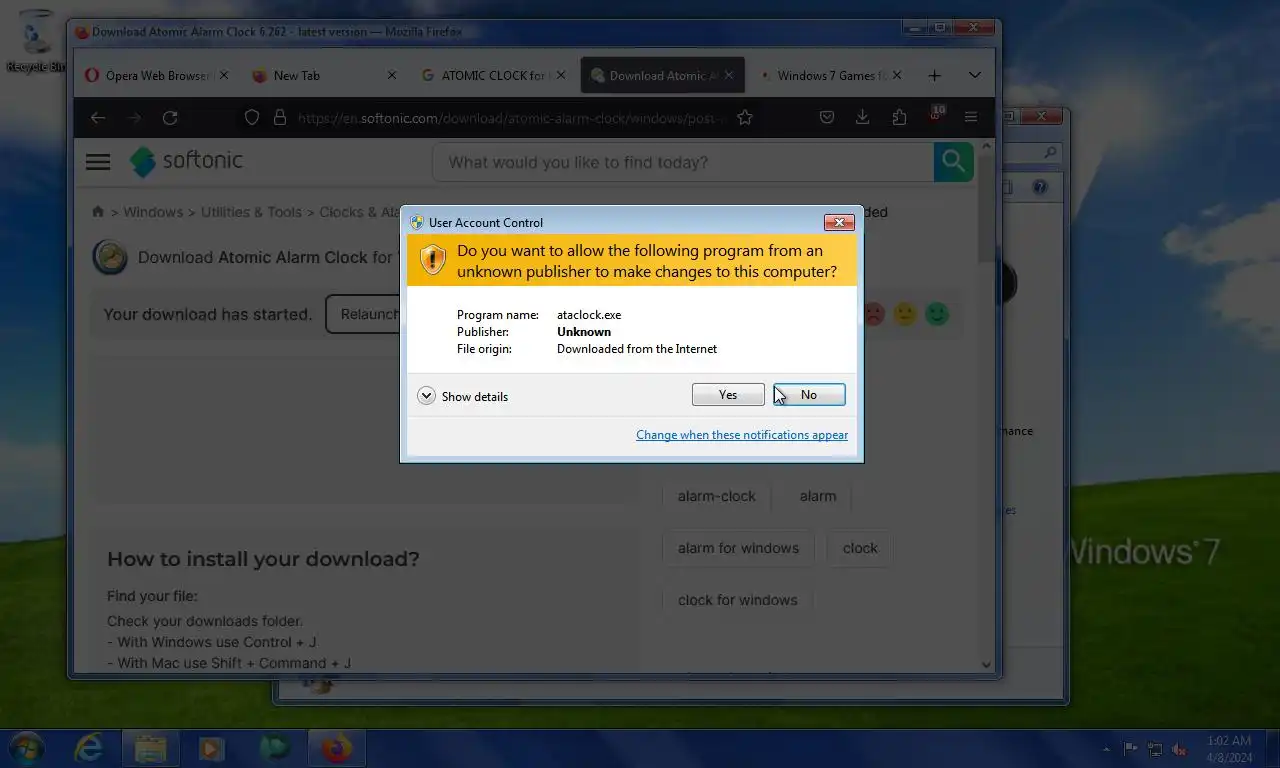Click the Action Center flag tray icon
The height and width of the screenshot is (768, 1280).
point(1131,749)
